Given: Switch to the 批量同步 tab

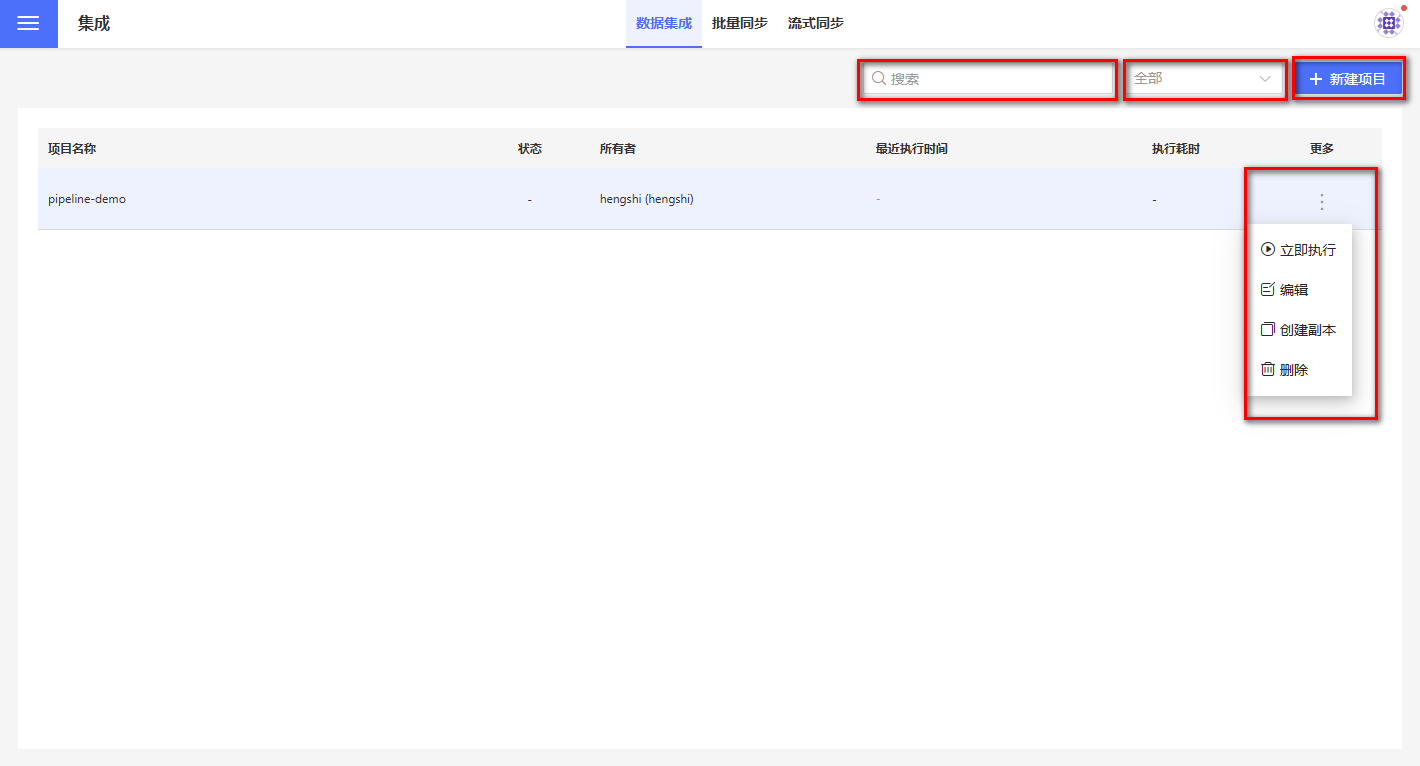Looking at the screenshot, I should click(x=739, y=23).
